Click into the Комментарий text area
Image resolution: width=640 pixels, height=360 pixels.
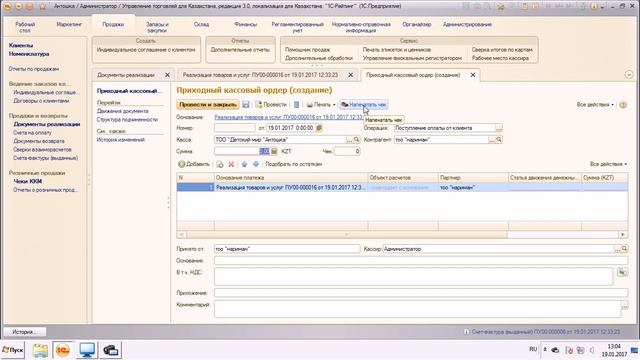[417, 309]
